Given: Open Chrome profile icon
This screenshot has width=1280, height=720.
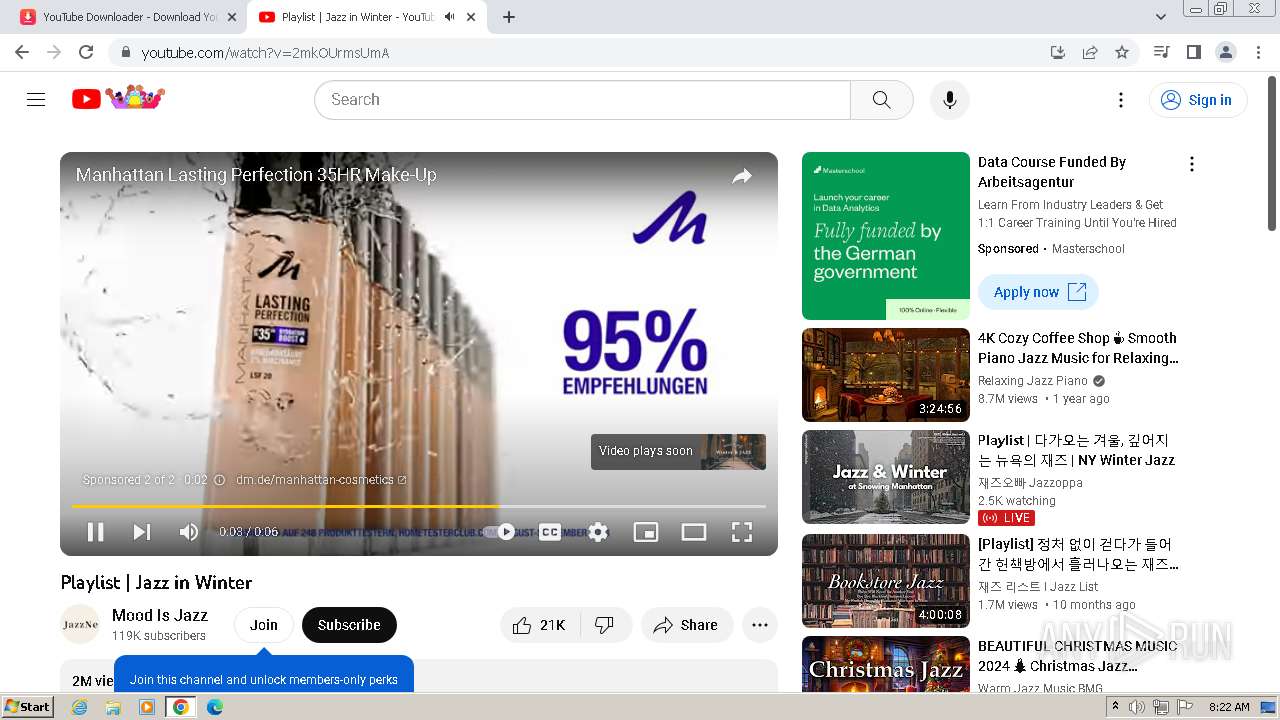Looking at the screenshot, I should [1225, 52].
